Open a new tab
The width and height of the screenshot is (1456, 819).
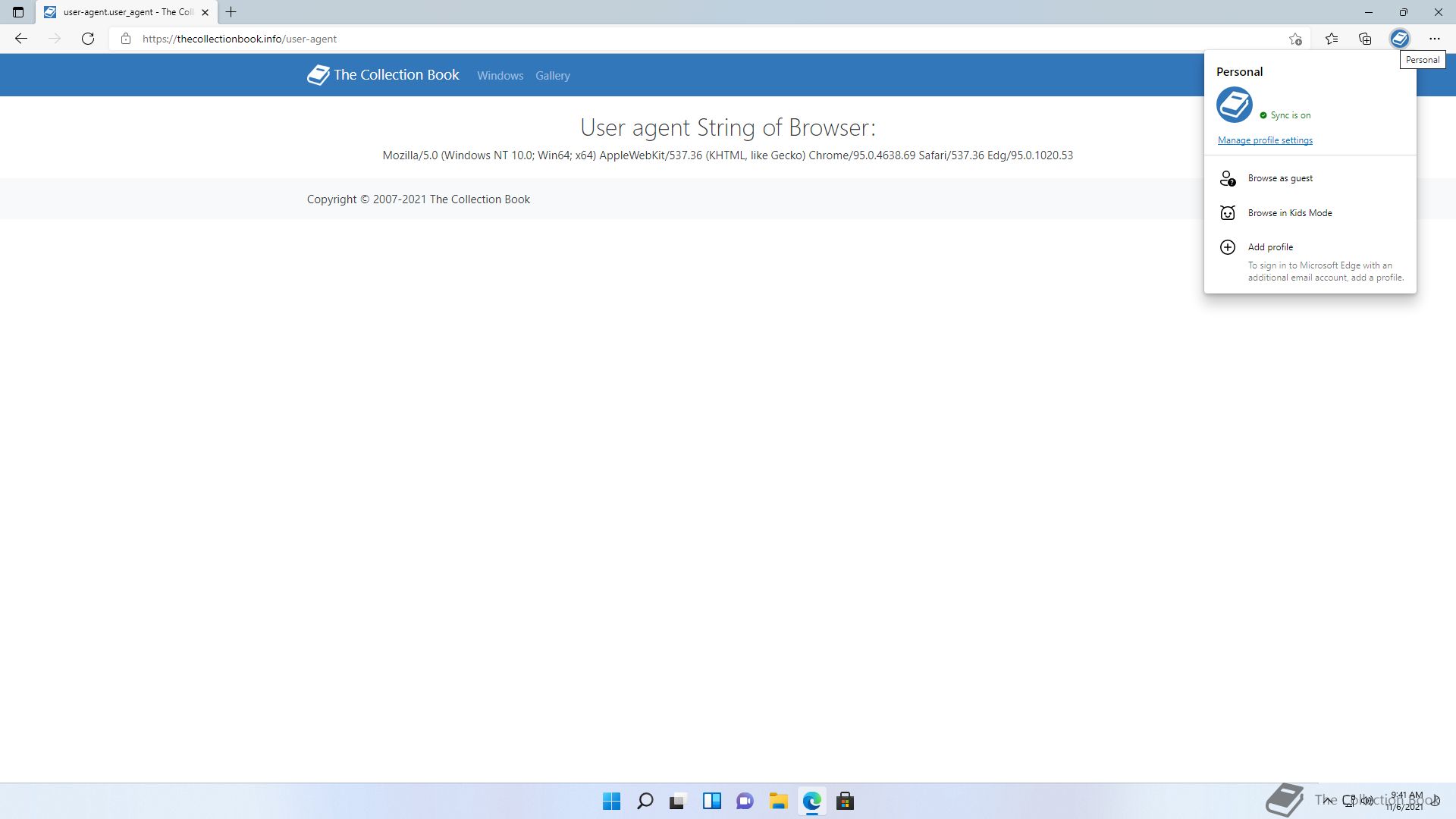[231, 12]
